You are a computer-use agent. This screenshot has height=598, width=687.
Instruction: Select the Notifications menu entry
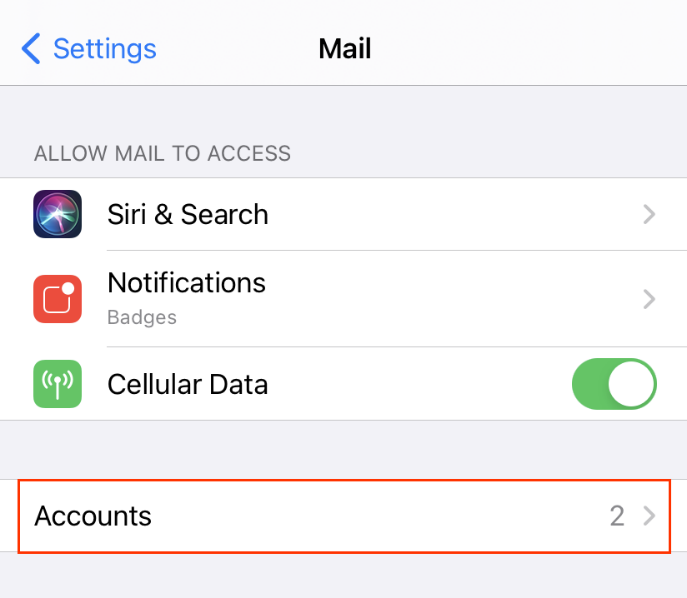(x=344, y=299)
